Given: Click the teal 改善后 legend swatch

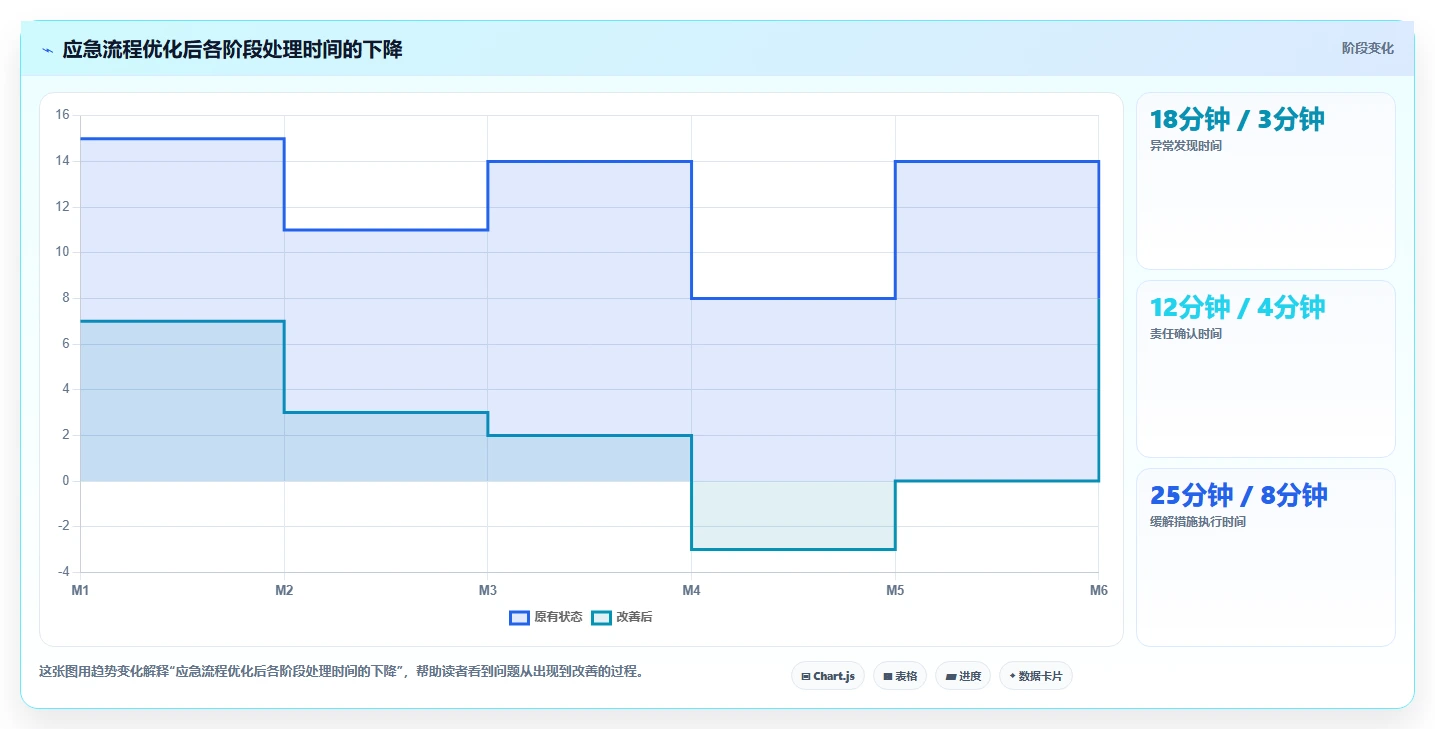Looking at the screenshot, I should [x=601, y=617].
